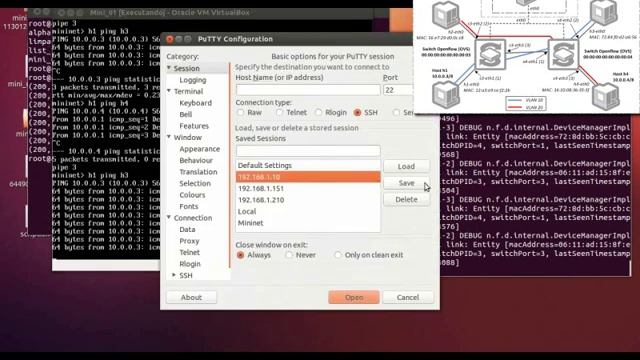The image size is (640, 360).
Task: Expand the SSH category arrow
Action: point(174,275)
